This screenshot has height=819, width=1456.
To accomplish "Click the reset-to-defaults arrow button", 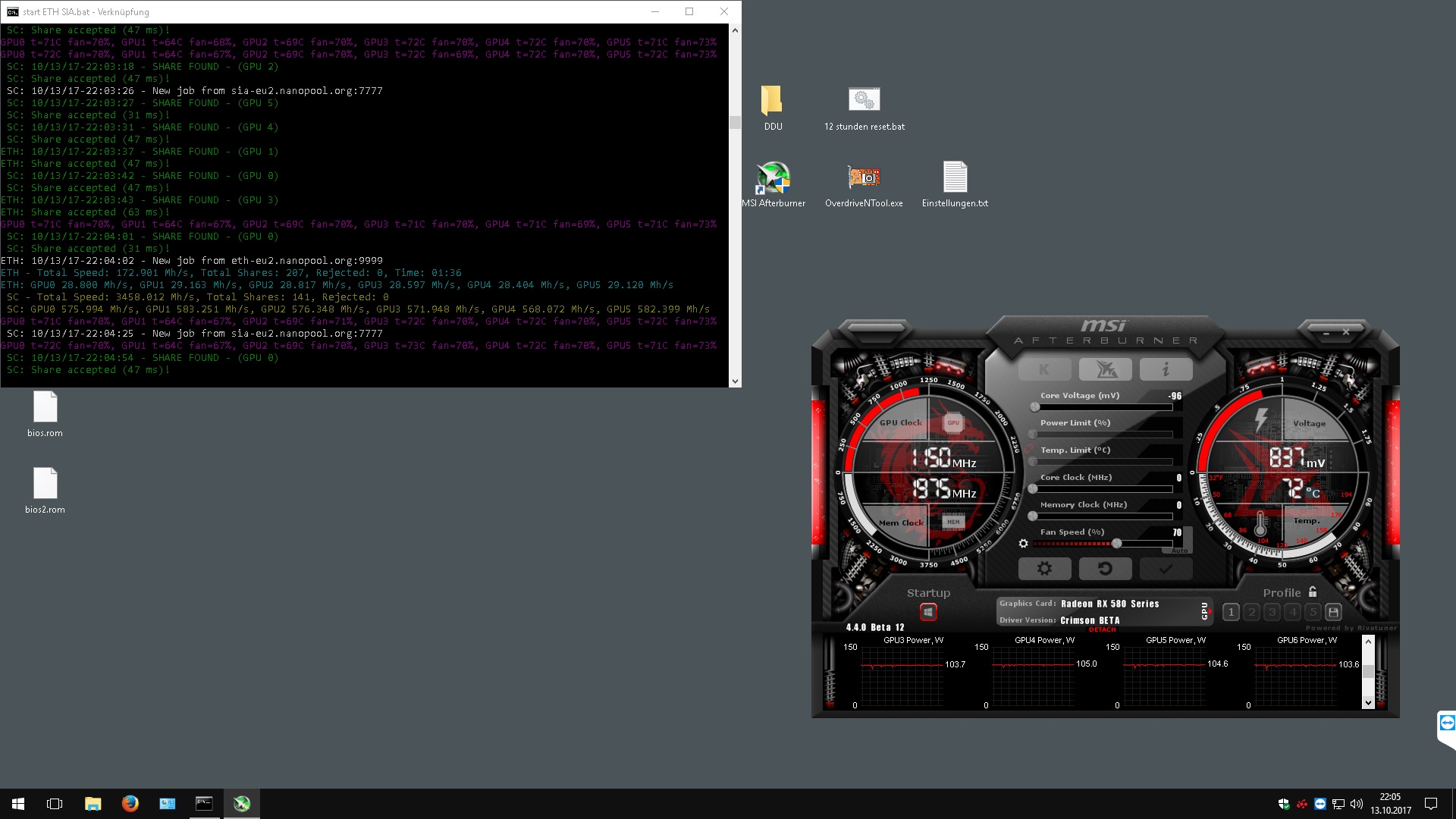I will point(1105,569).
